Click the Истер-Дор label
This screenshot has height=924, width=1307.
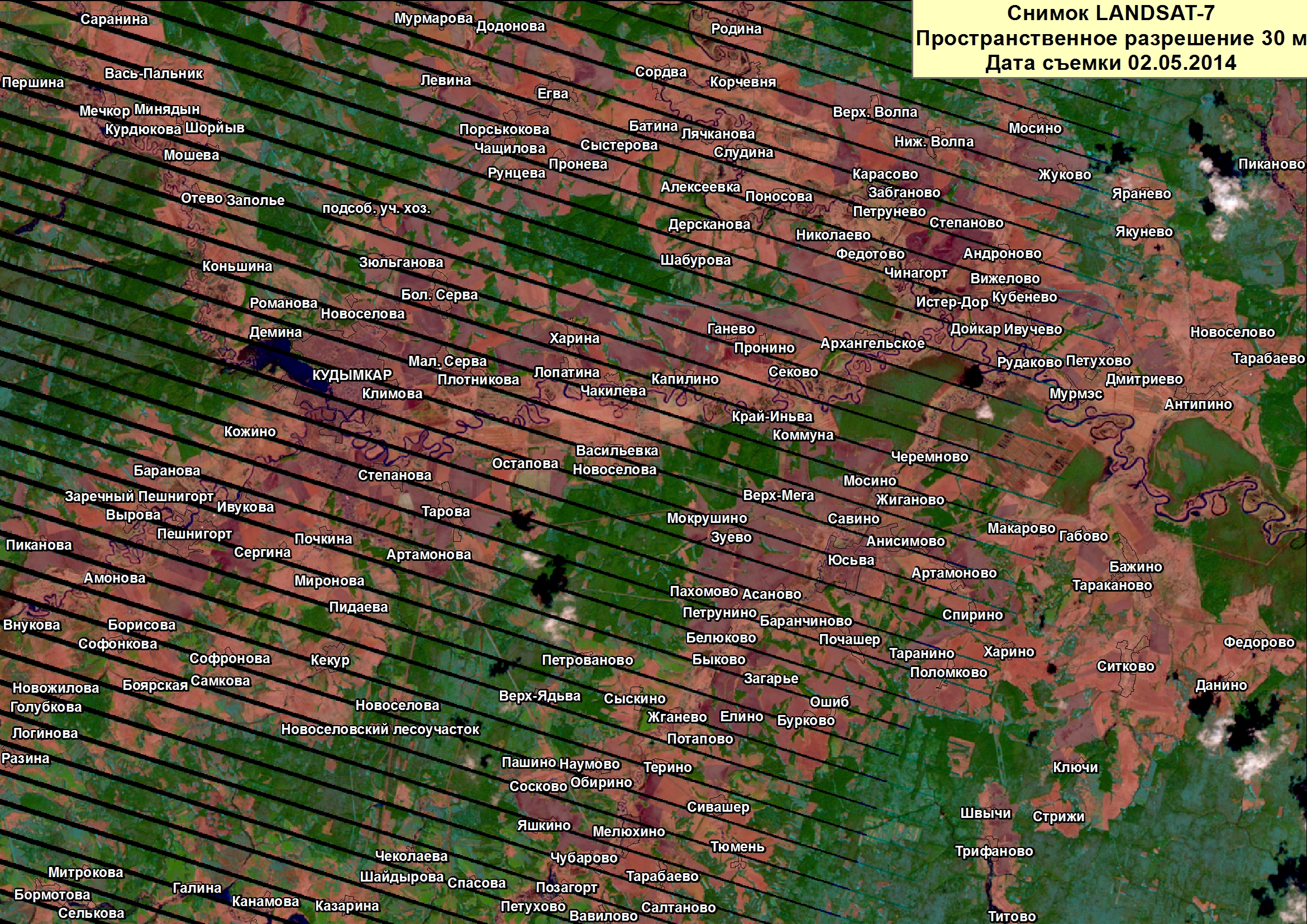click(x=952, y=302)
